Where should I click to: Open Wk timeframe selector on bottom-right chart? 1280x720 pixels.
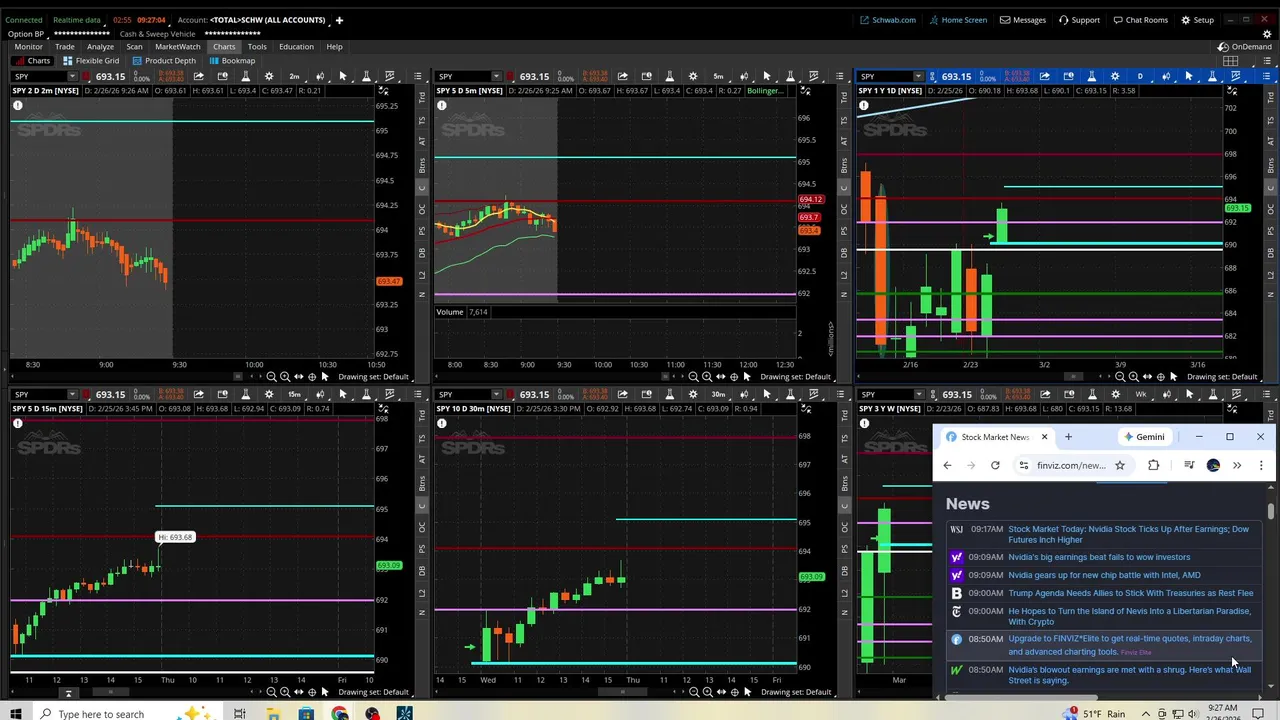pos(1141,394)
